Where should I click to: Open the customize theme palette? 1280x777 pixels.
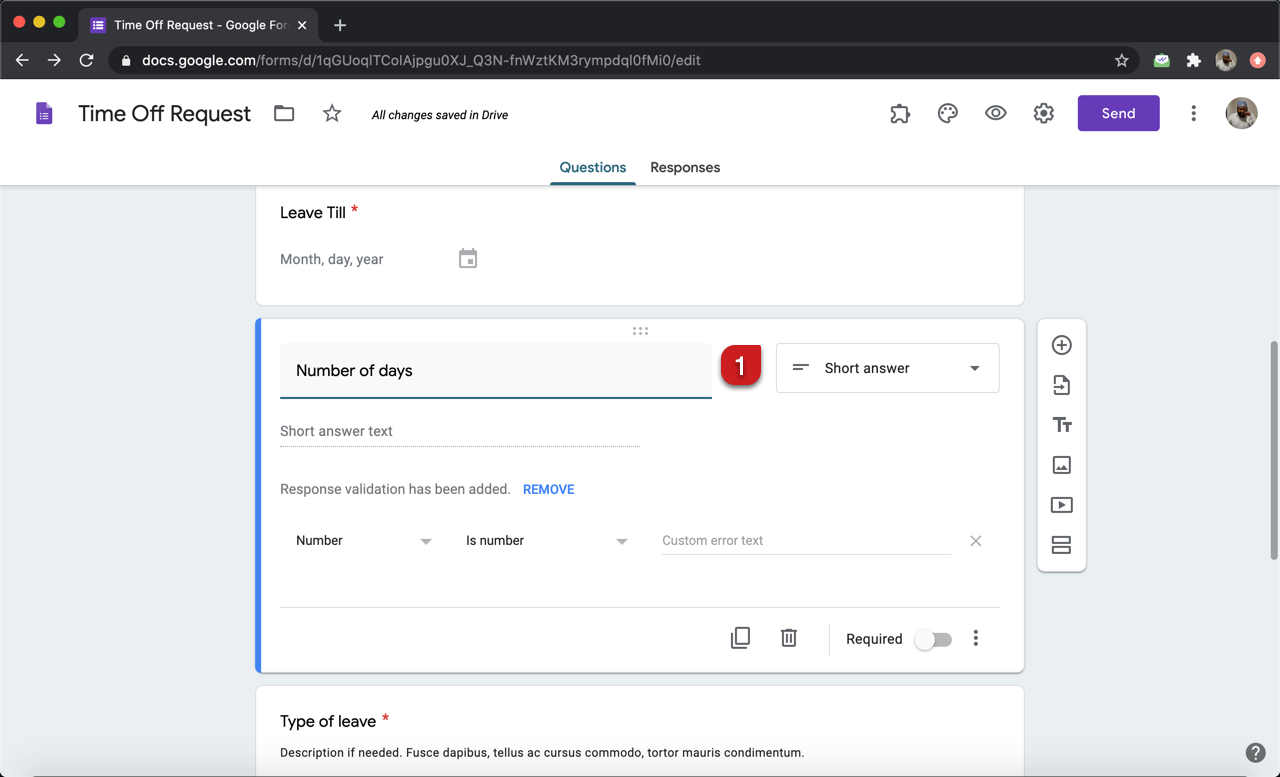[947, 114]
